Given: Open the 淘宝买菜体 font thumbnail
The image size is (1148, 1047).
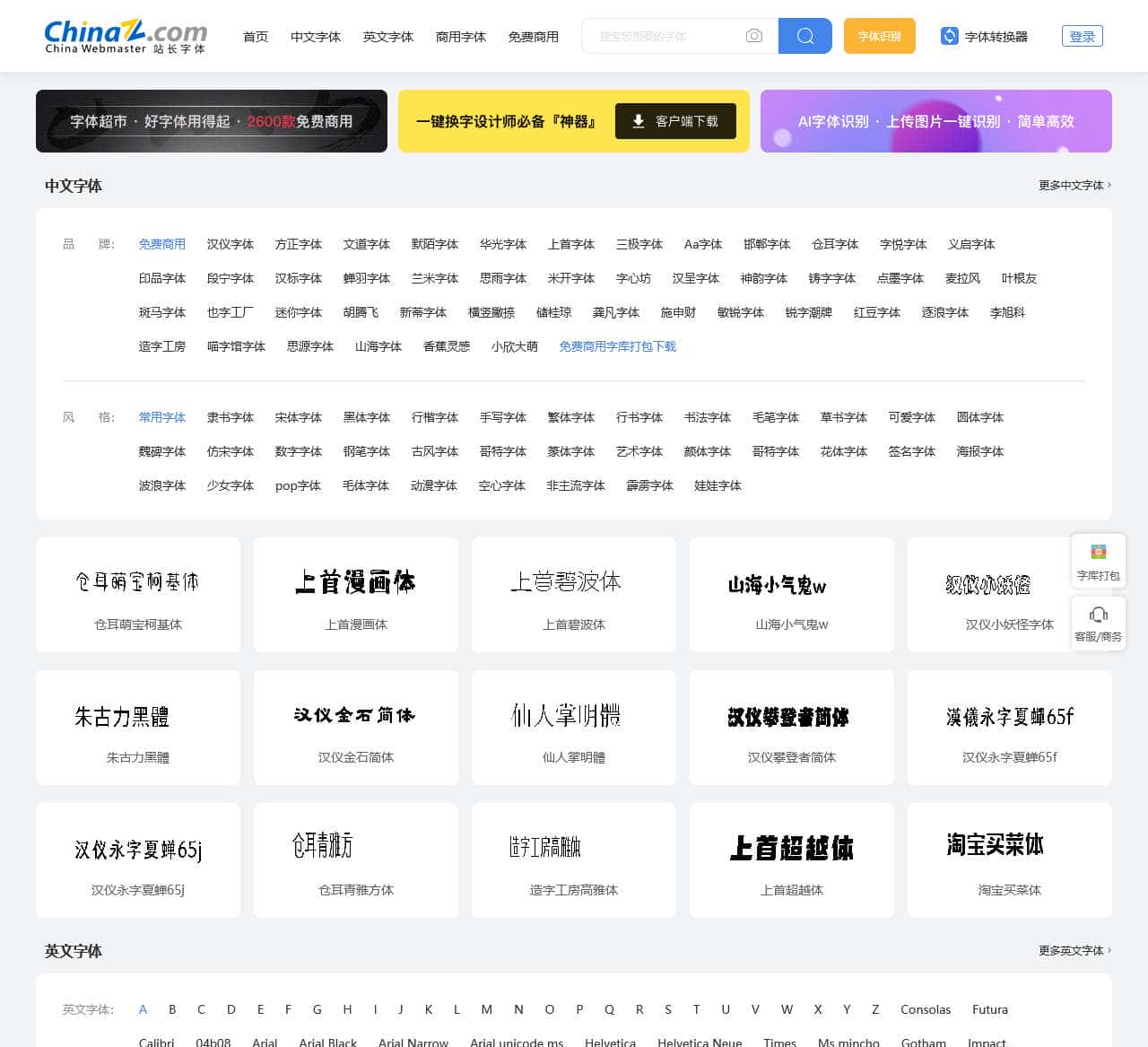Looking at the screenshot, I should pos(1009,859).
